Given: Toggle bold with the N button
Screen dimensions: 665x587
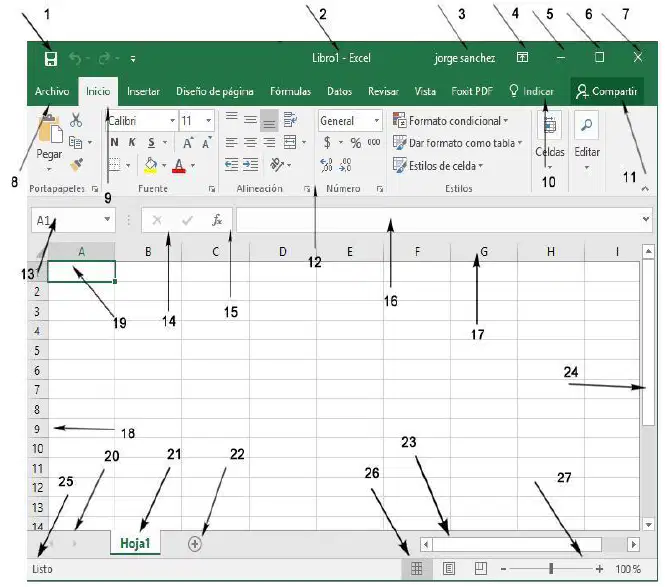Looking at the screenshot, I should (x=115, y=143).
